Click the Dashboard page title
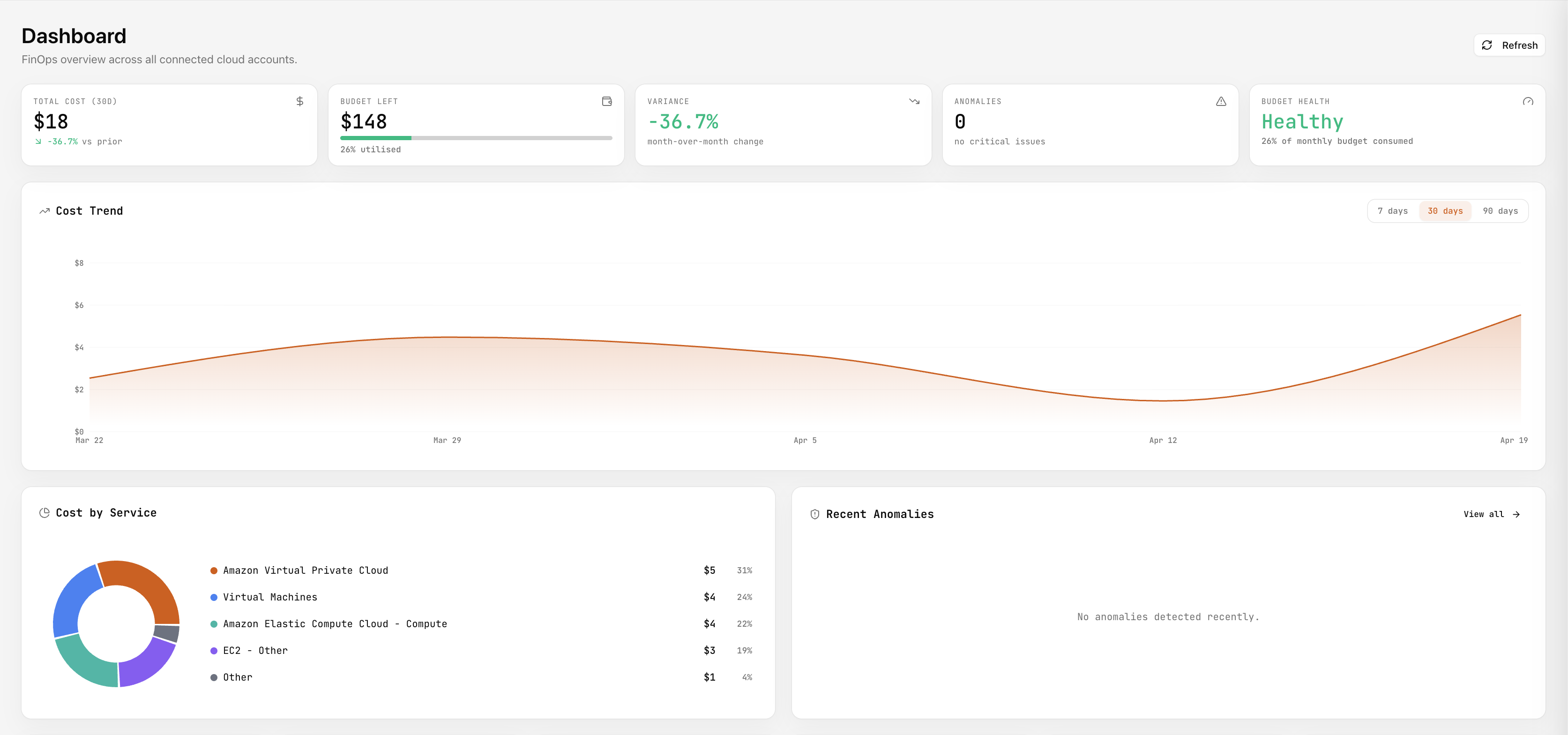Viewport: 1568px width, 735px height. pos(74,36)
